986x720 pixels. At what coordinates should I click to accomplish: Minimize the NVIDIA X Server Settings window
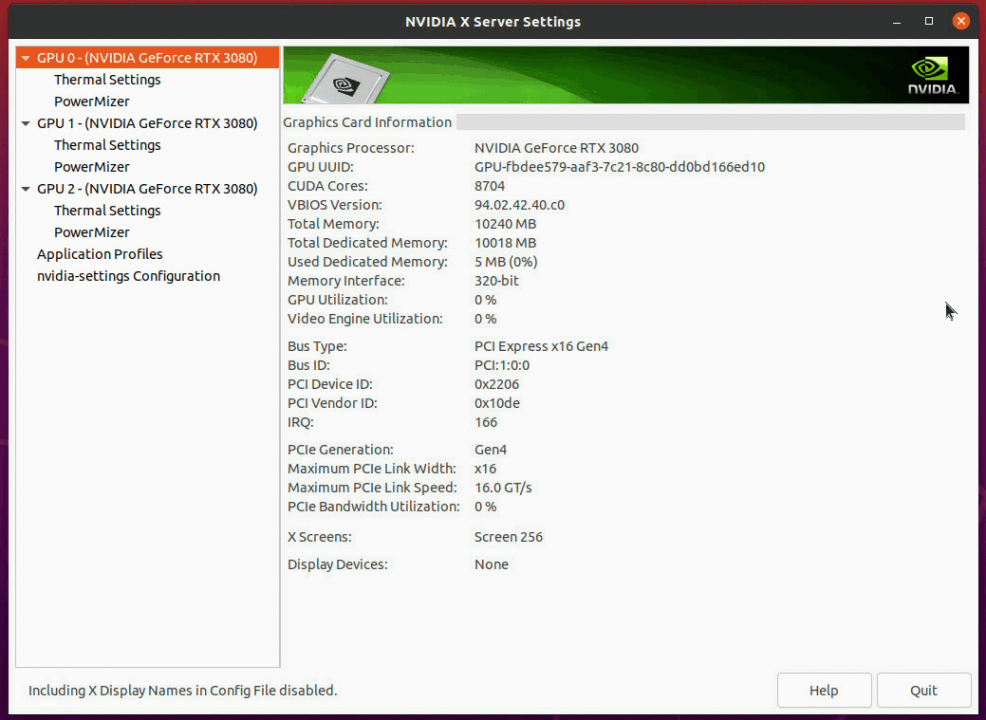point(897,21)
